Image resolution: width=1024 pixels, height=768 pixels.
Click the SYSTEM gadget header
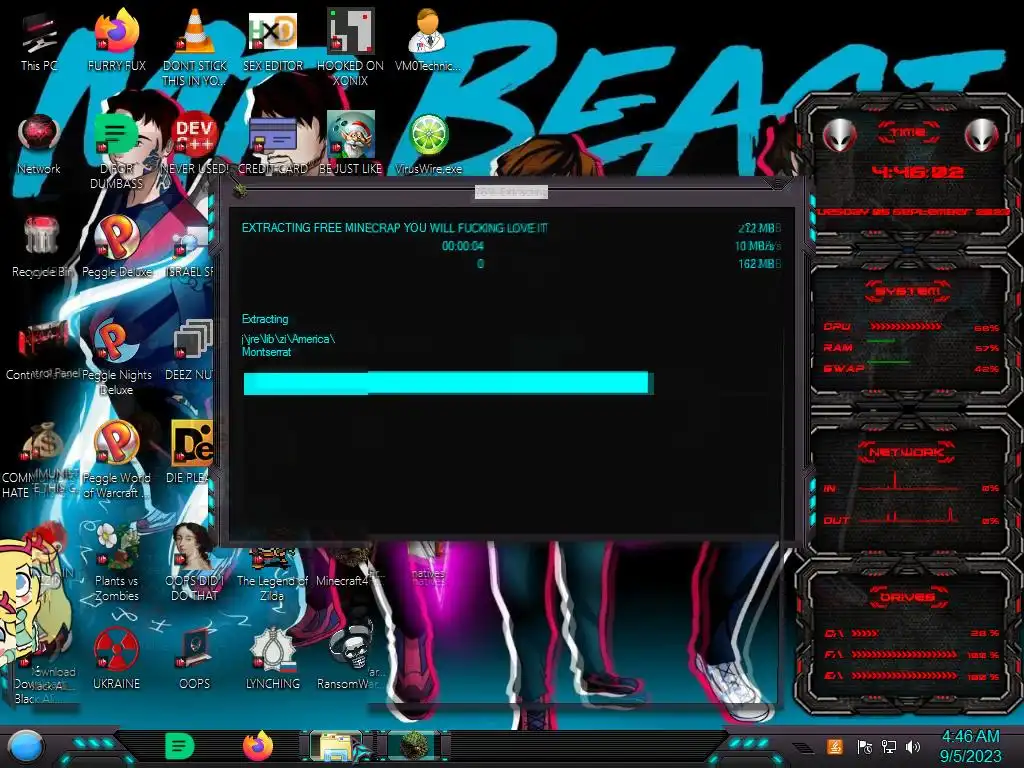click(x=908, y=291)
